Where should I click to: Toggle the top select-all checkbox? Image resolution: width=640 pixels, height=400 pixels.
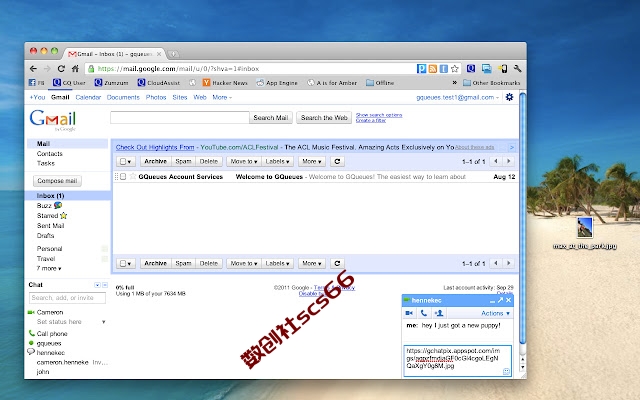125,162
